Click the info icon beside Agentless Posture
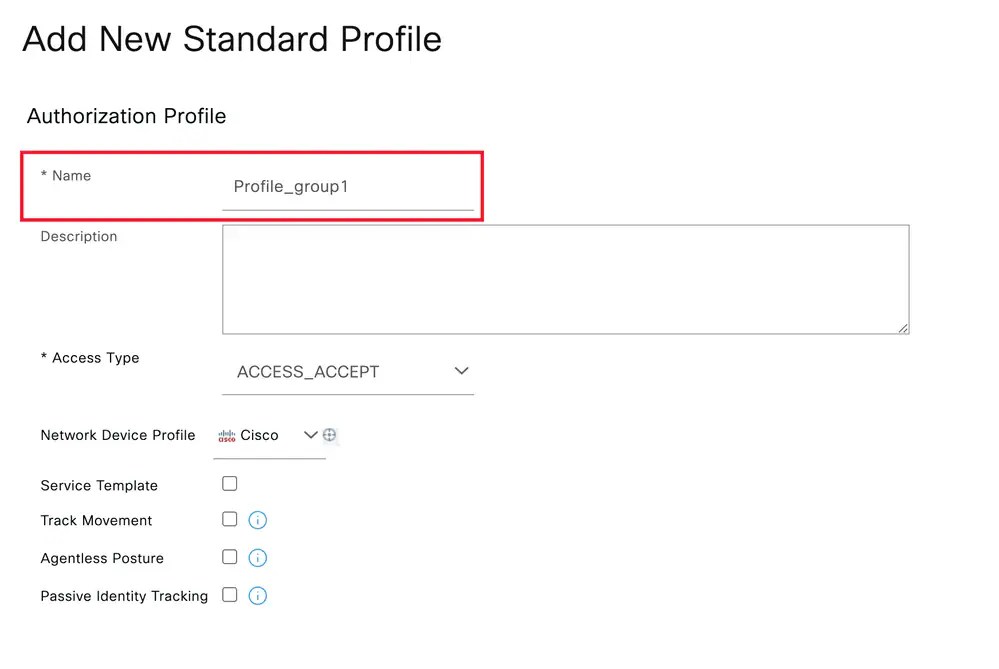 (x=257, y=558)
